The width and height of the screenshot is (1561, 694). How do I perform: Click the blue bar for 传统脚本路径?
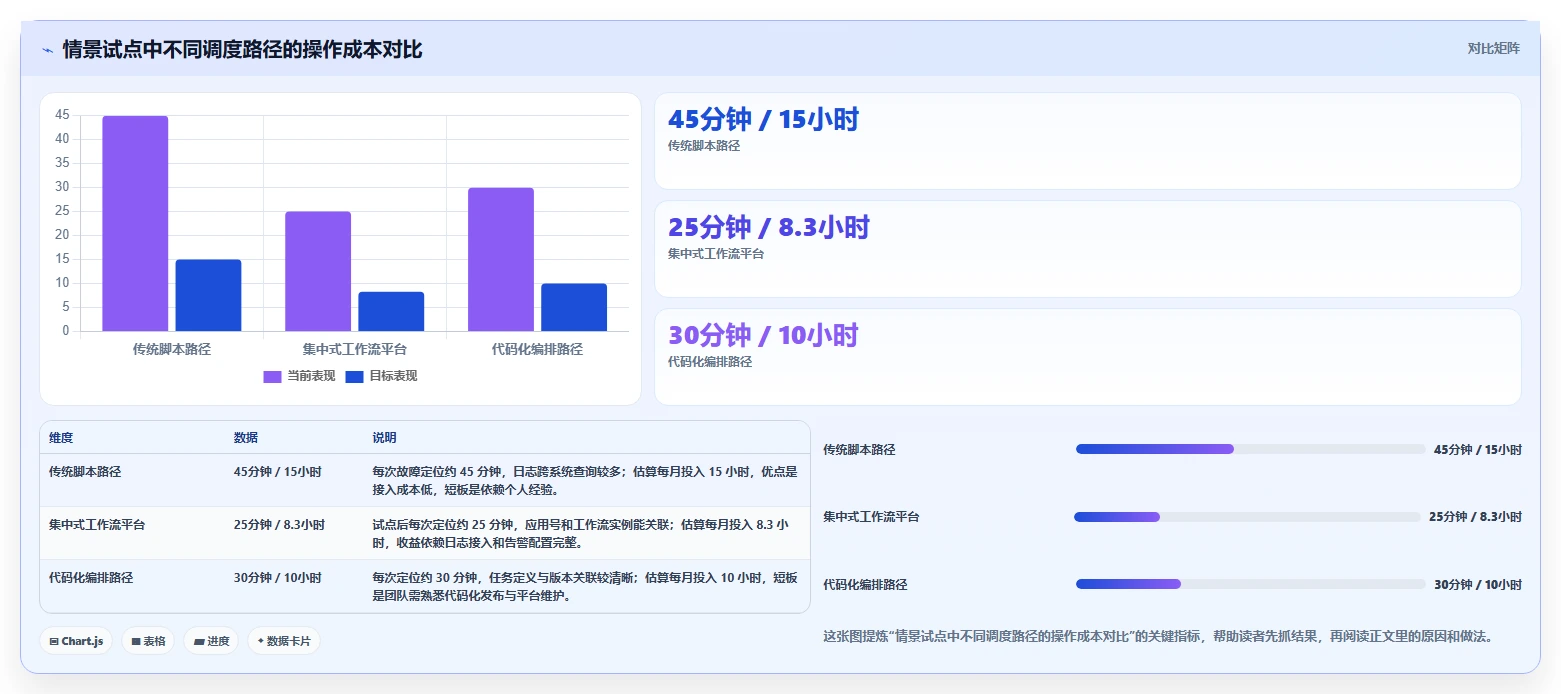tap(208, 295)
